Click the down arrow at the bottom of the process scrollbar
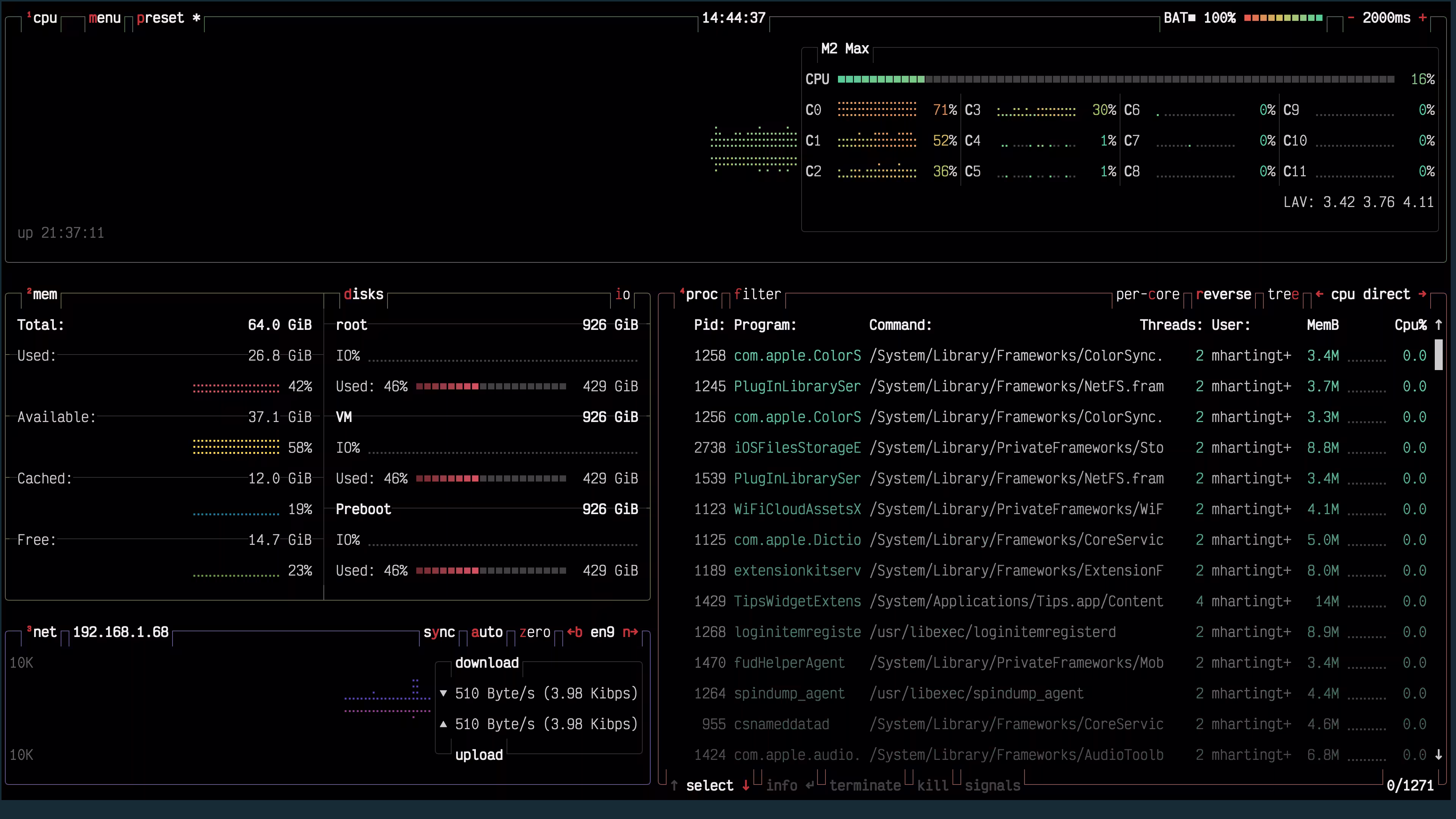This screenshot has height=819, width=1456. 1439,755
